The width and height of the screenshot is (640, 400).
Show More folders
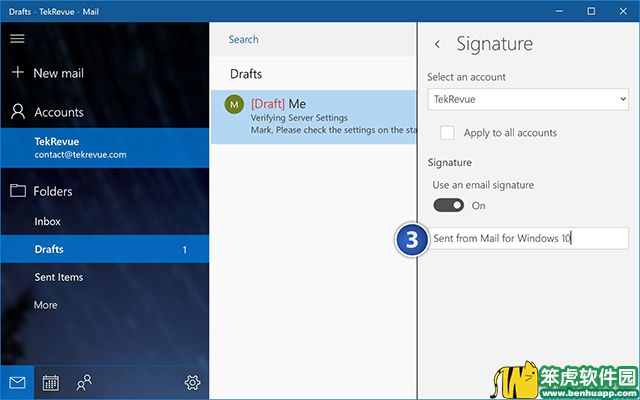pyautogui.click(x=104, y=305)
